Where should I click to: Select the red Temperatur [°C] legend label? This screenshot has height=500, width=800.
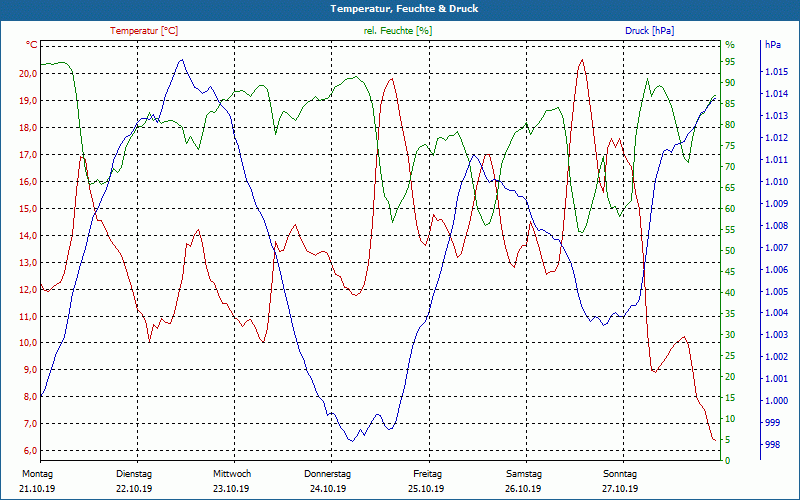point(144,31)
